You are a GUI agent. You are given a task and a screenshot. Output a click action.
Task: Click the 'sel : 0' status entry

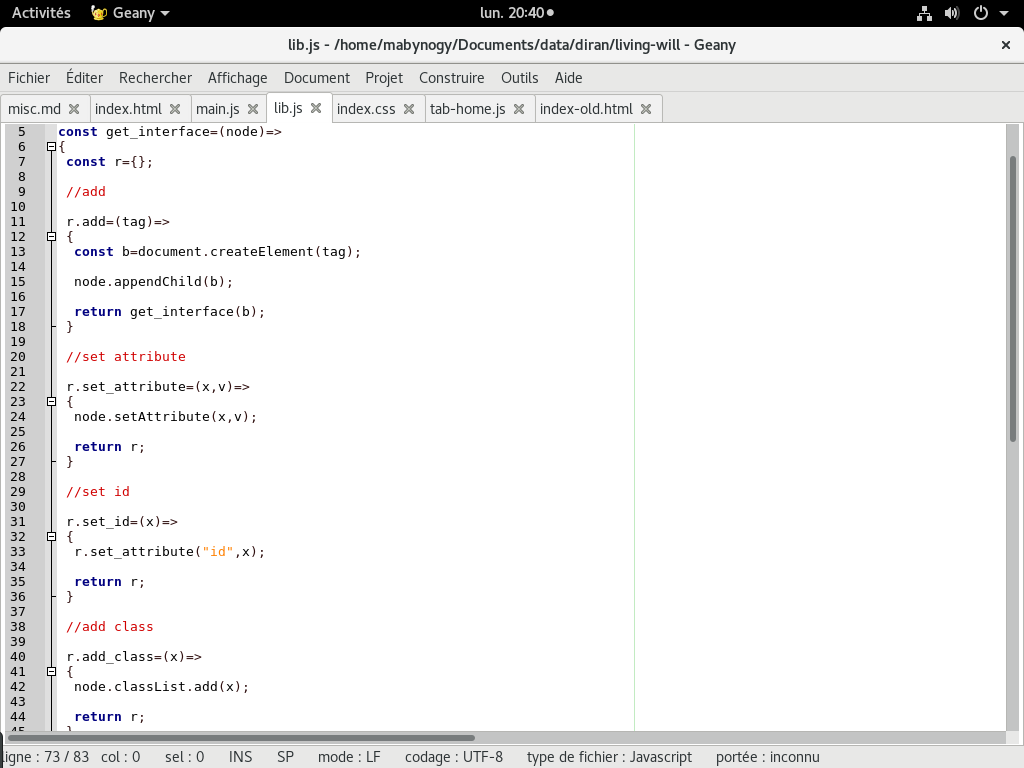[x=185, y=758]
